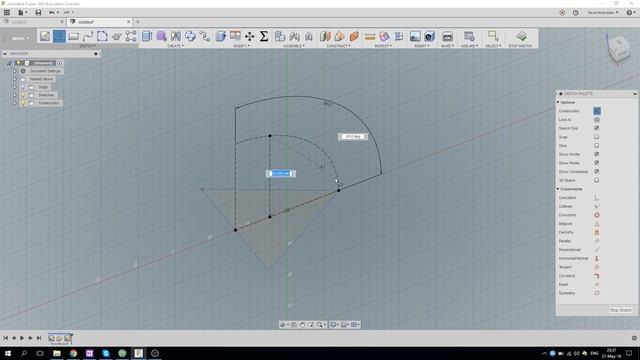This screenshot has width=640, height=360.
Task: Expand the Origin tree node
Action: pos(15,87)
